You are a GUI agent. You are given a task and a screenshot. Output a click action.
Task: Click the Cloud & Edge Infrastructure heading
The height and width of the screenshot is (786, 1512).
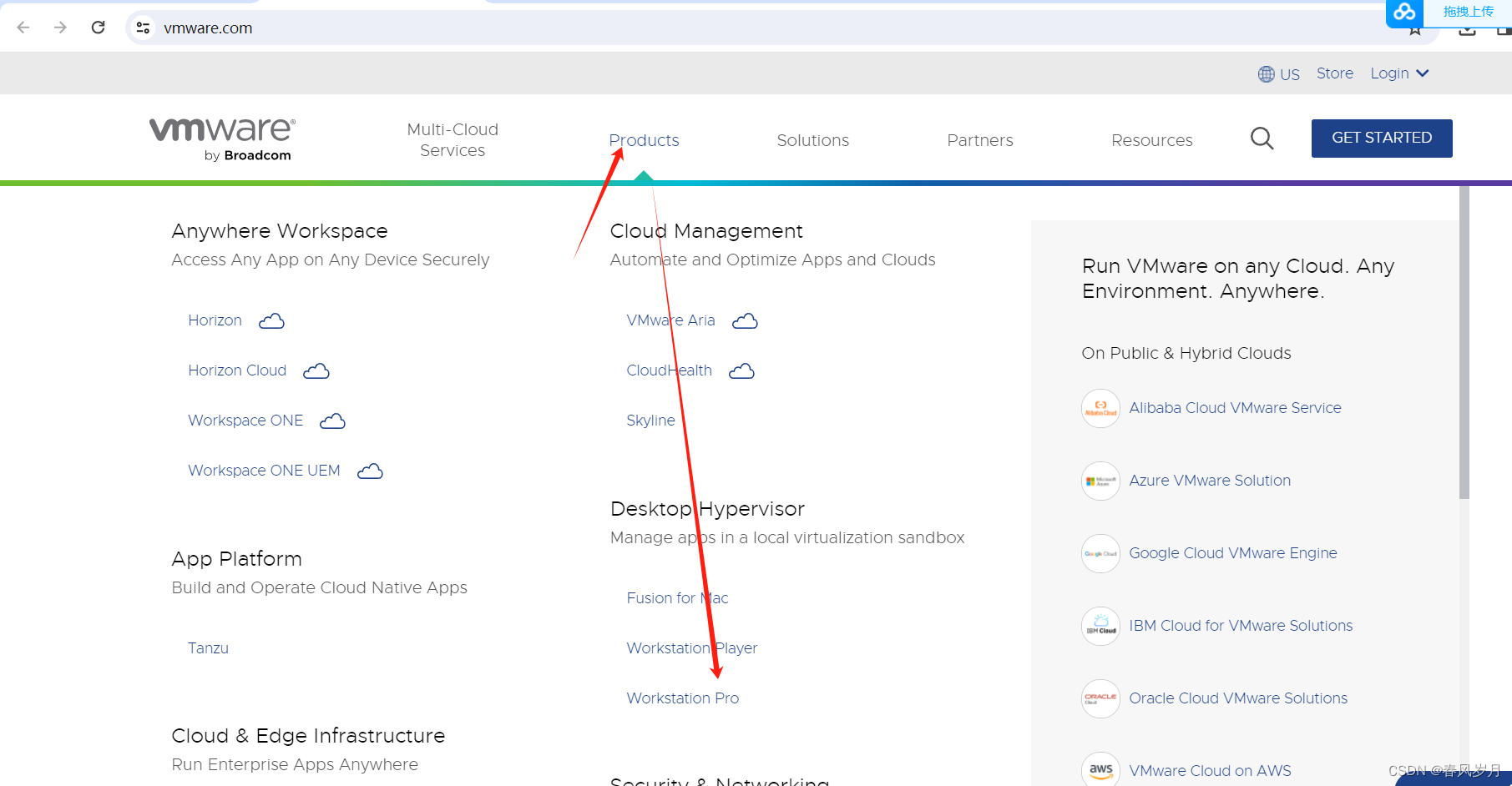(x=308, y=736)
